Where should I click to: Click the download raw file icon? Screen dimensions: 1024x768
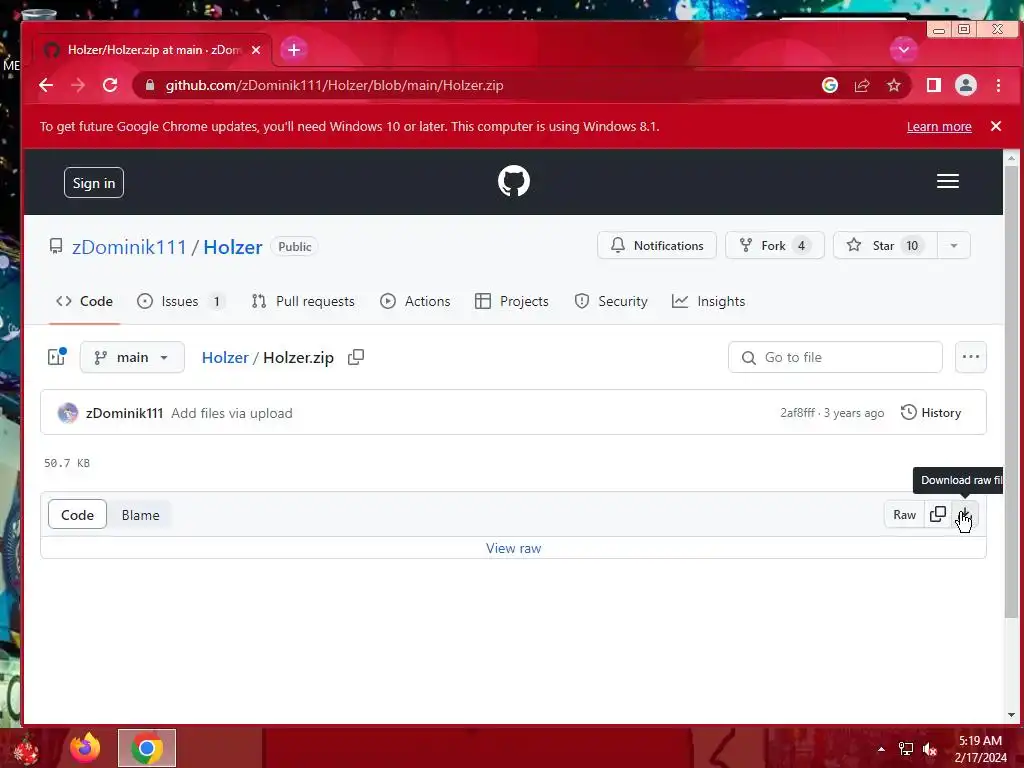coord(965,515)
